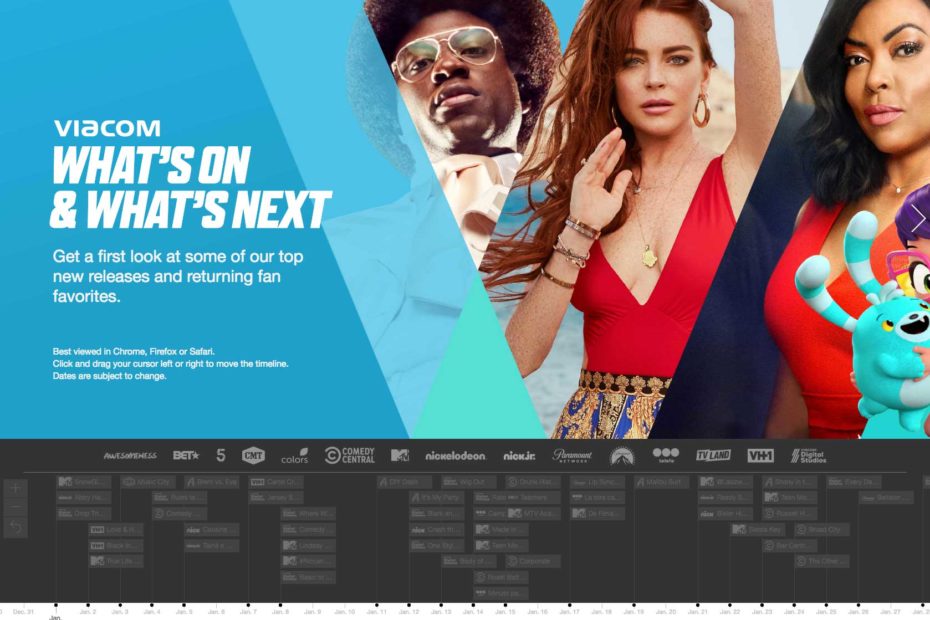
Task: Advance the hero image with the right chevron
Action: click(918, 219)
